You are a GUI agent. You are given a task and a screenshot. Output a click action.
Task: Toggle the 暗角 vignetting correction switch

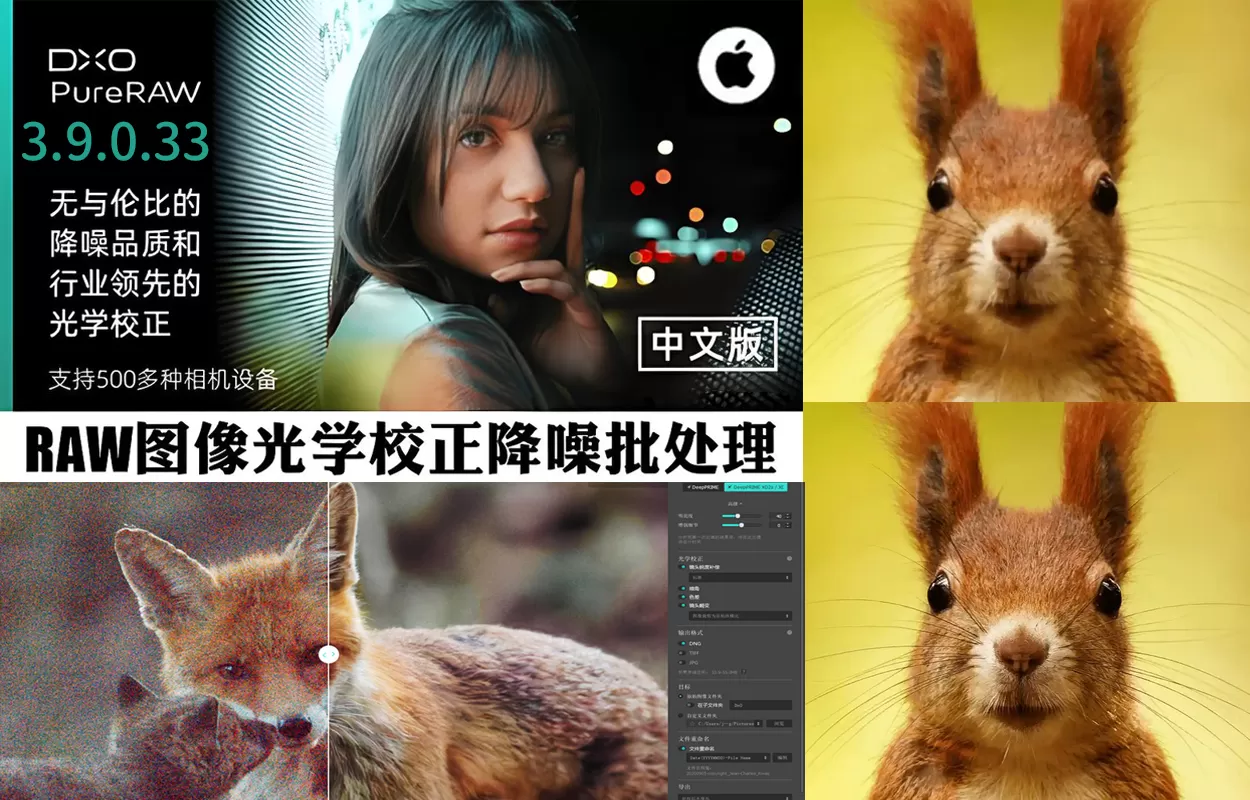[682, 588]
